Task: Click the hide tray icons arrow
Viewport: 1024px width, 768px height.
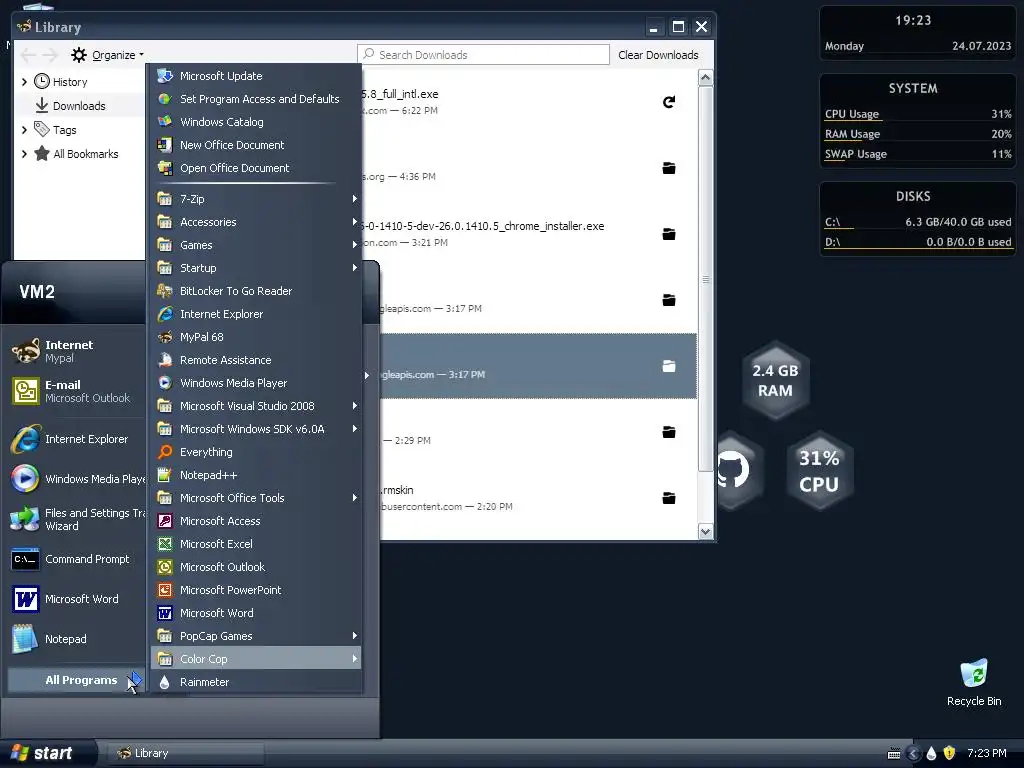Action: click(x=913, y=754)
